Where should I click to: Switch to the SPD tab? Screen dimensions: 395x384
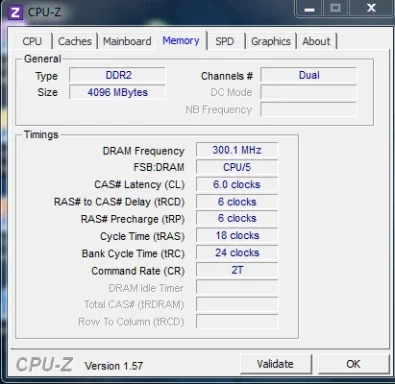(x=225, y=41)
